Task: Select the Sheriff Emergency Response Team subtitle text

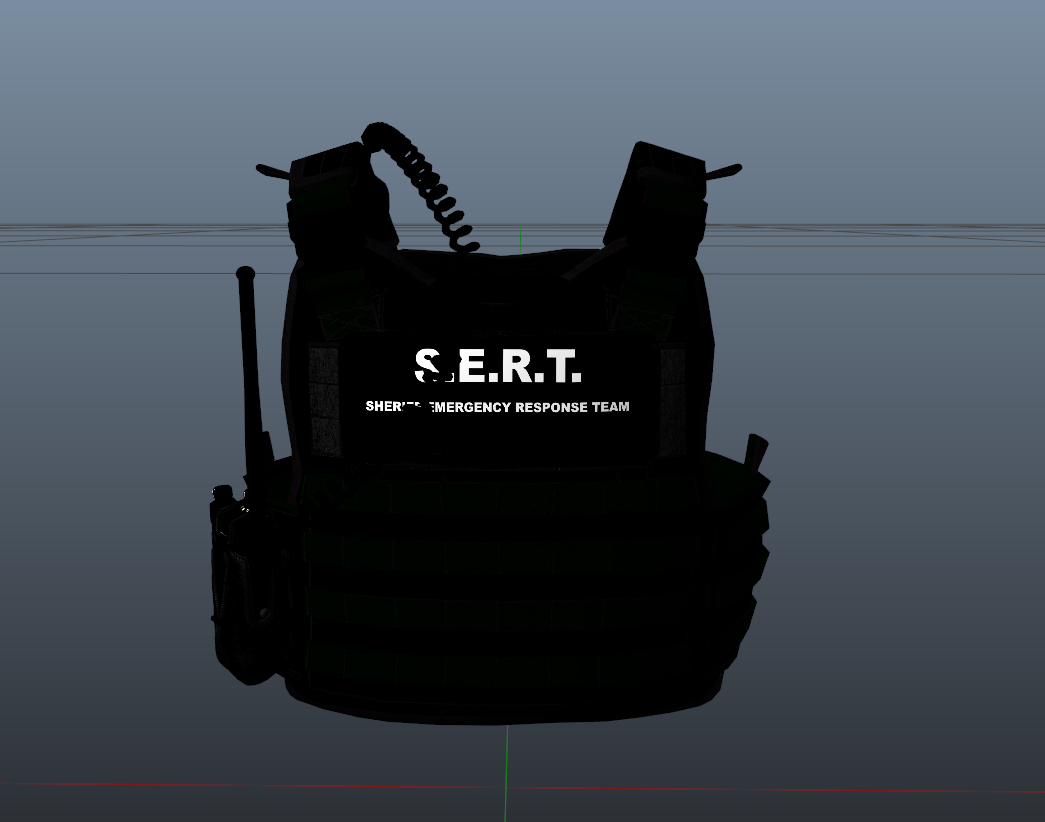Action: coord(497,407)
